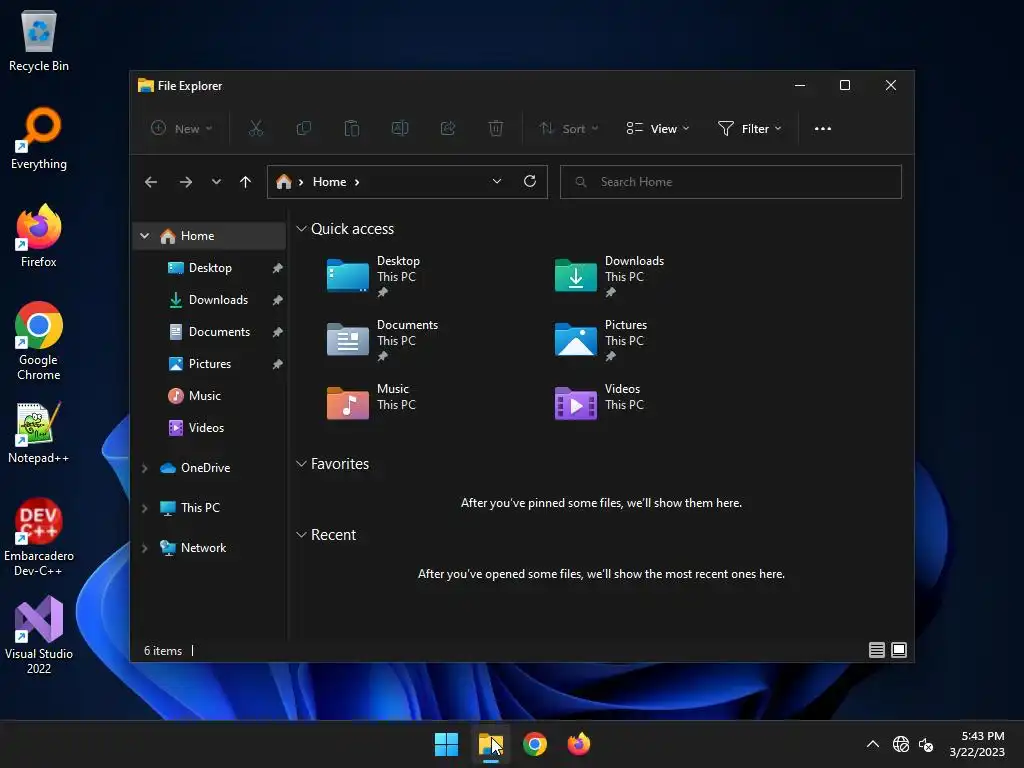Image resolution: width=1024 pixels, height=768 pixels.
Task: Open Desktop folder in Quick access
Action: click(x=374, y=276)
